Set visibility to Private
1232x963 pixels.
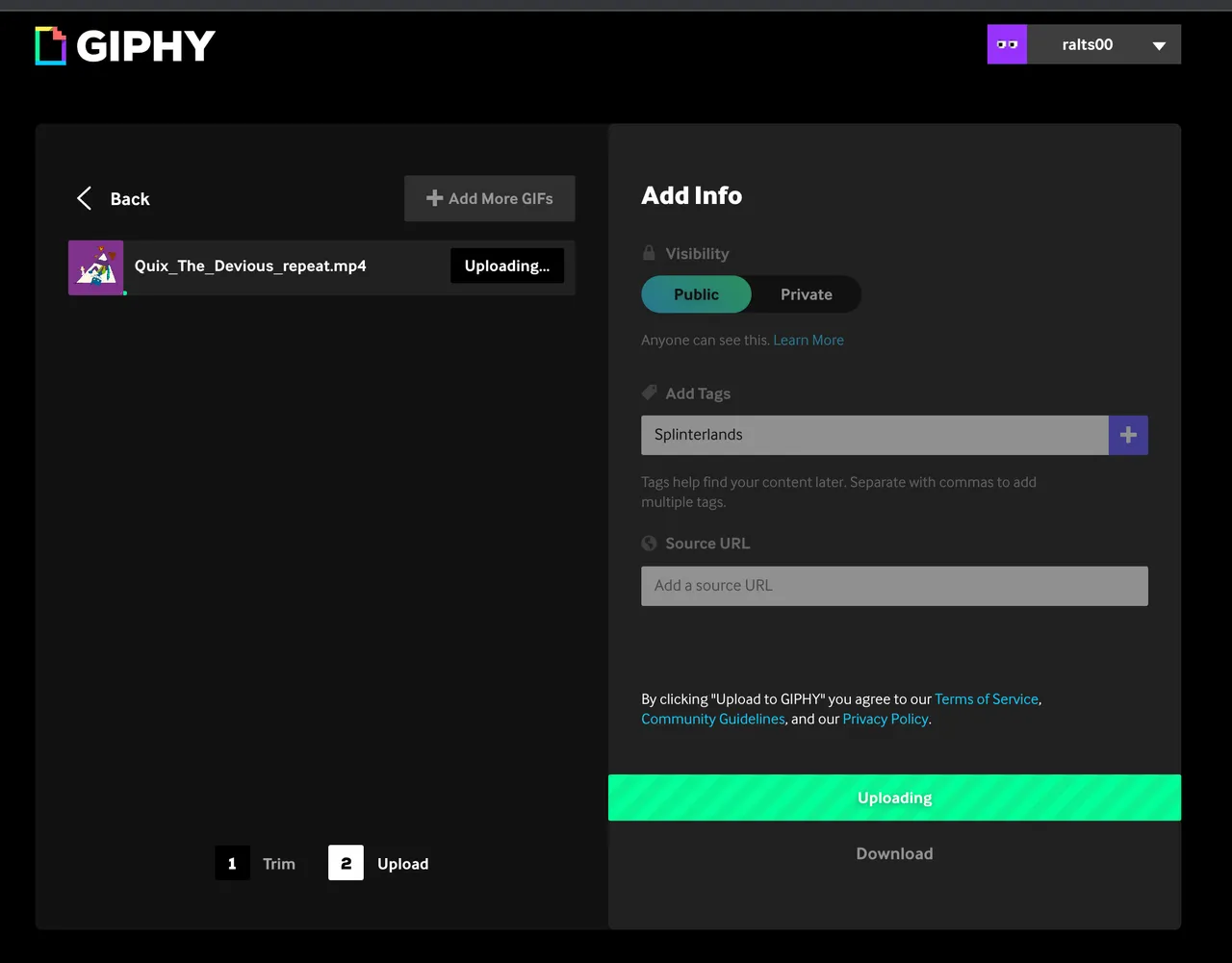(x=807, y=294)
